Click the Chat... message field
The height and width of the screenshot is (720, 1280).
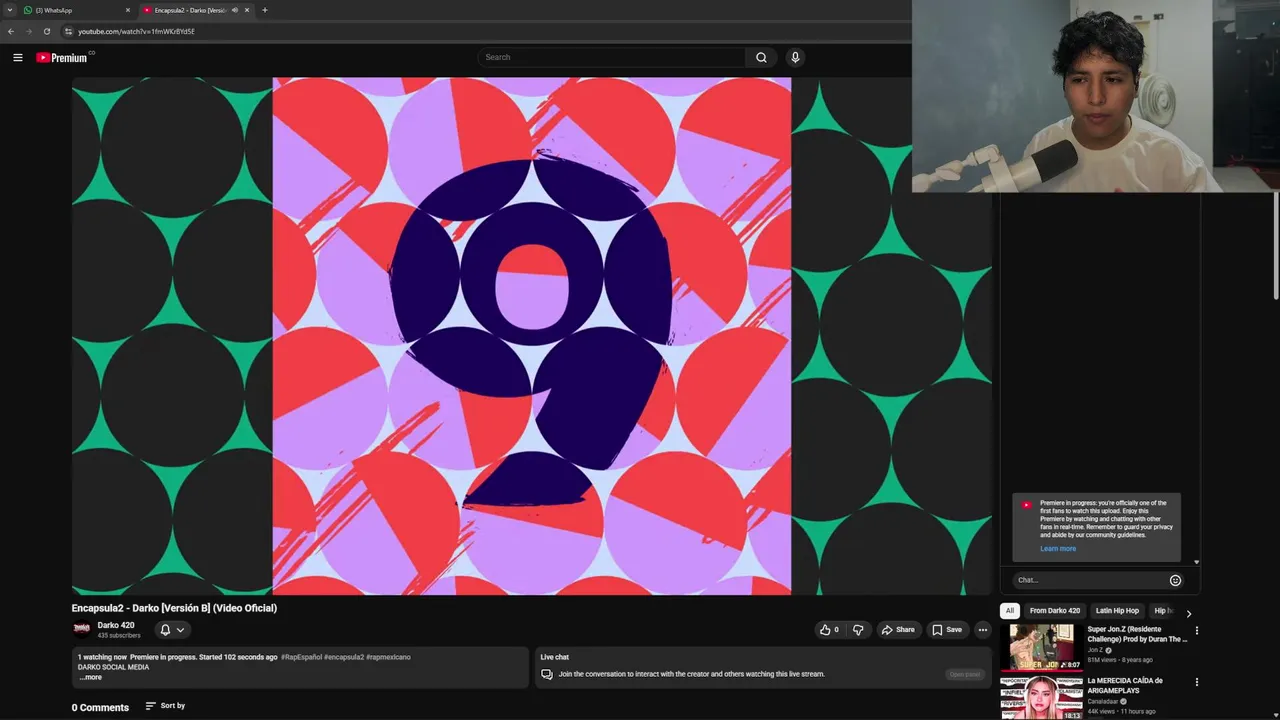pos(1090,580)
